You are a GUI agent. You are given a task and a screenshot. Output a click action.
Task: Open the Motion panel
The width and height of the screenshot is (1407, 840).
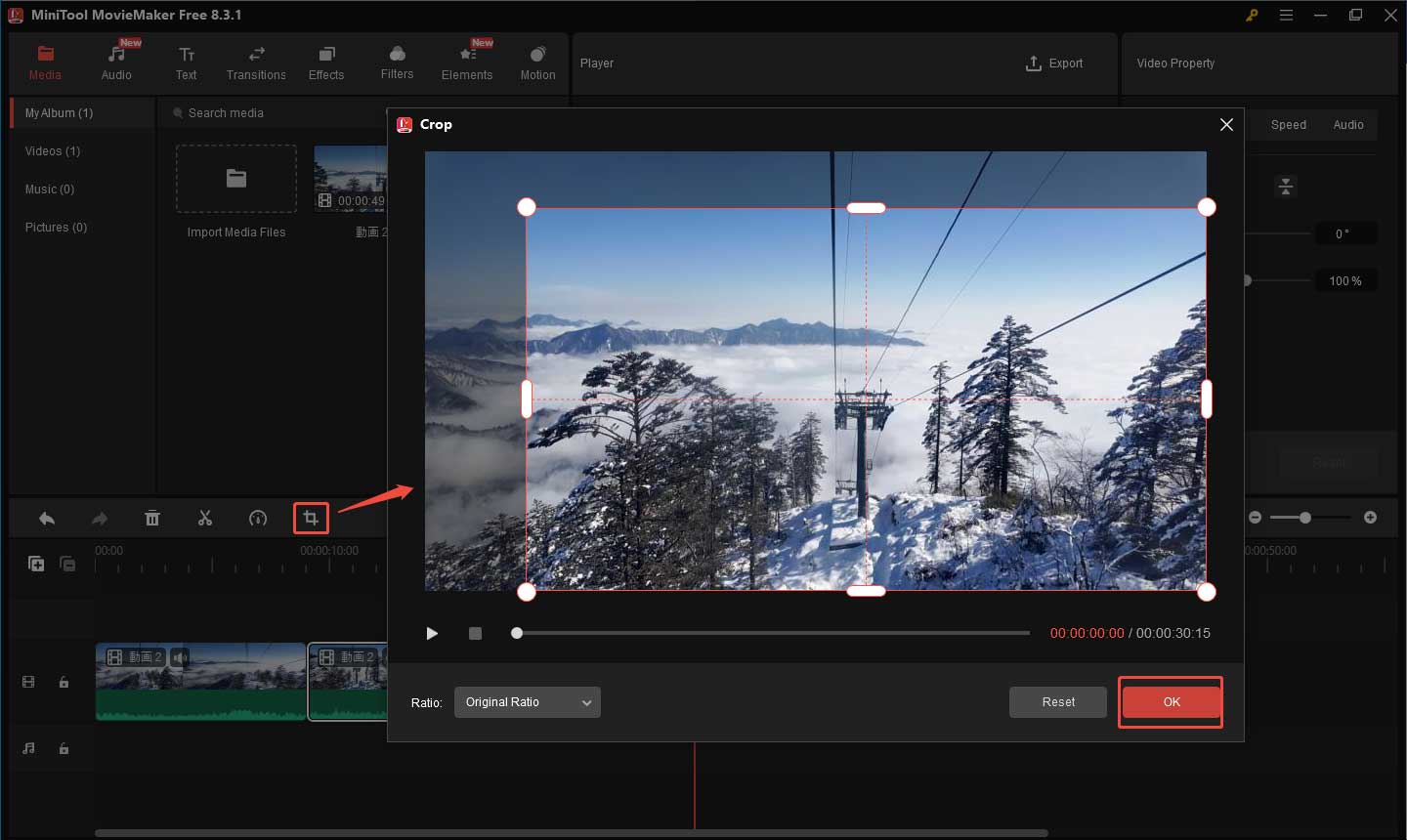coord(537,62)
